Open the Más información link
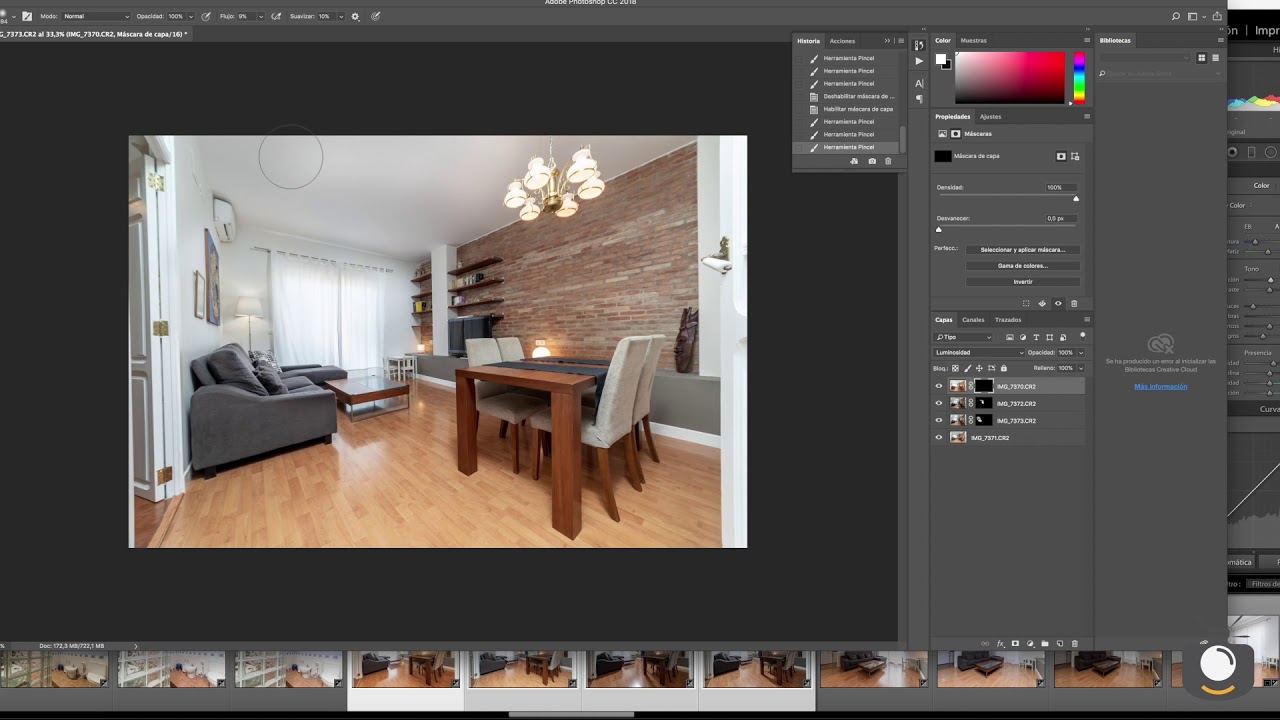Viewport: 1280px width, 720px height. tap(1160, 386)
